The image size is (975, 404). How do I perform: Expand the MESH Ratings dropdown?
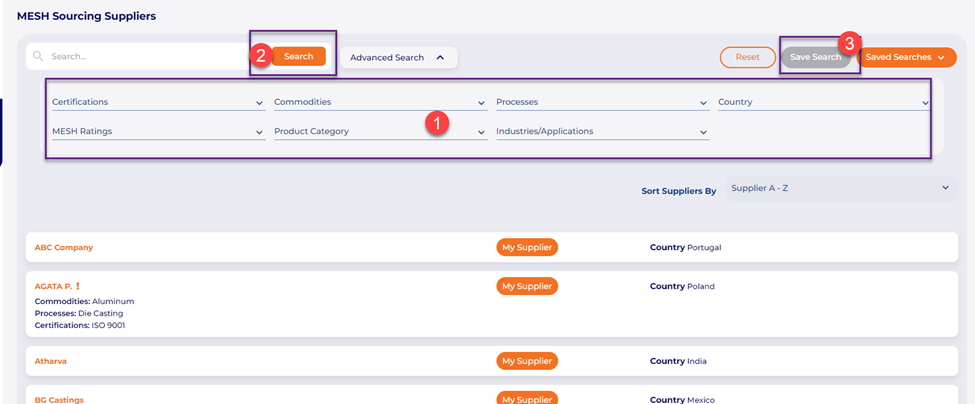tap(157, 132)
